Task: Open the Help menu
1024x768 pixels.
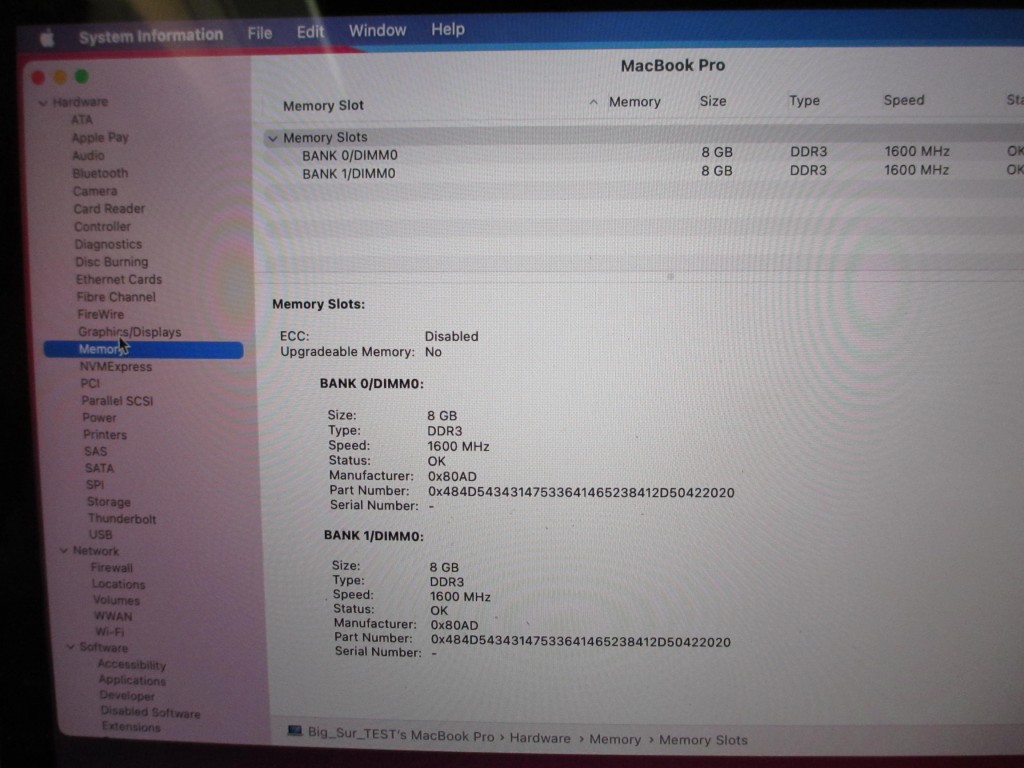Action: 447,29
